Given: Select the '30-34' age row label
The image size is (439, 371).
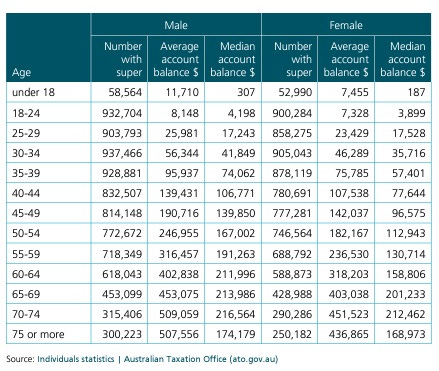Looking at the screenshot, I should tap(26, 153).
